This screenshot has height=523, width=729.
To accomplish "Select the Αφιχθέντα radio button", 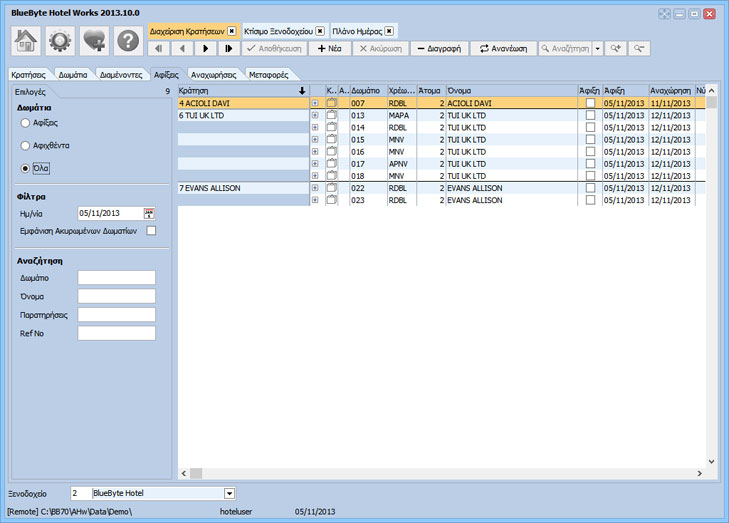I will [x=25, y=146].
